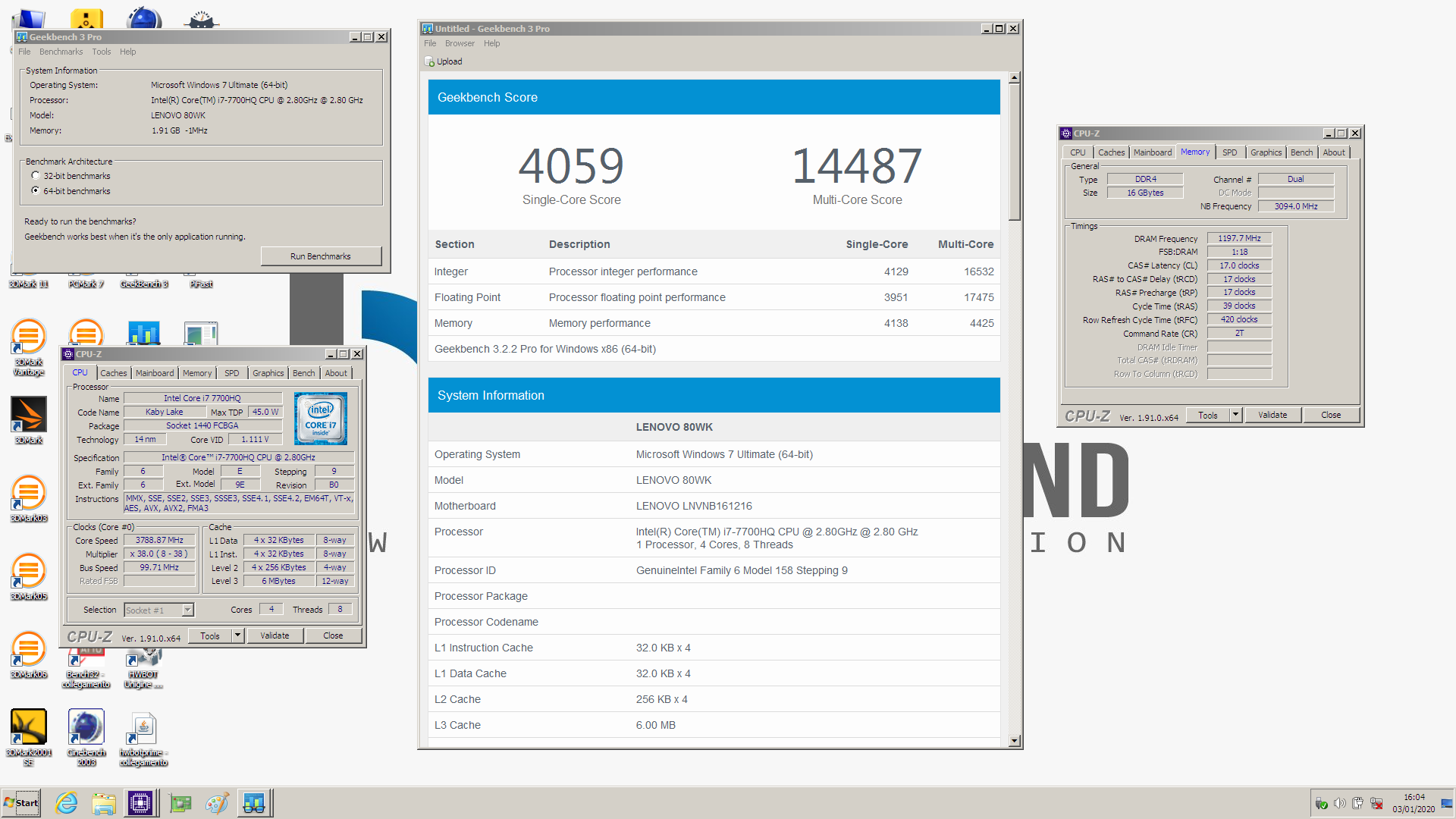Click the scrollbar thumb in Geekbench results

tap(1015, 152)
